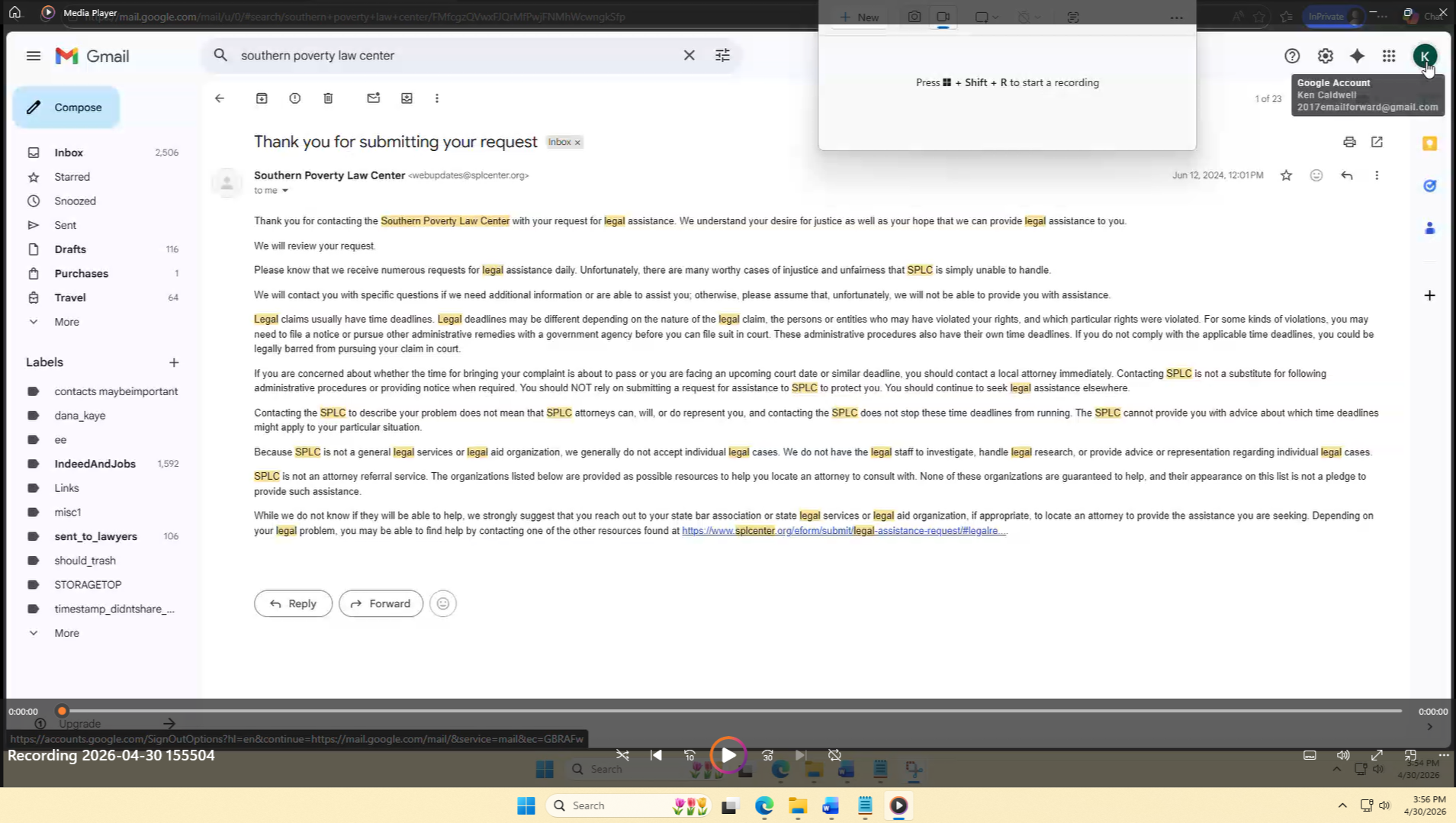Delete the email using the trash icon
The image size is (1456, 823).
[x=328, y=98]
